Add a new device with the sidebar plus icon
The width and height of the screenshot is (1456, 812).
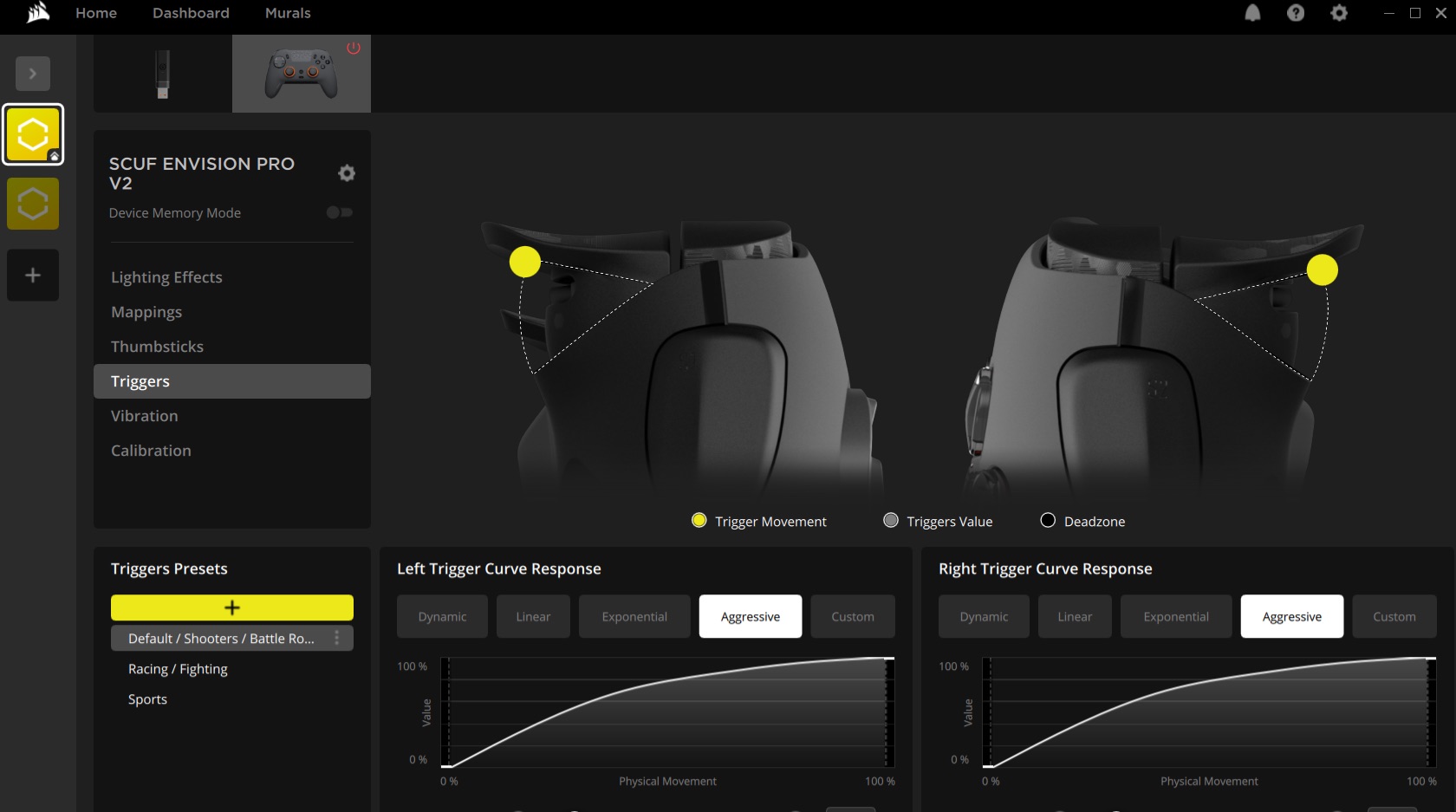click(x=32, y=276)
